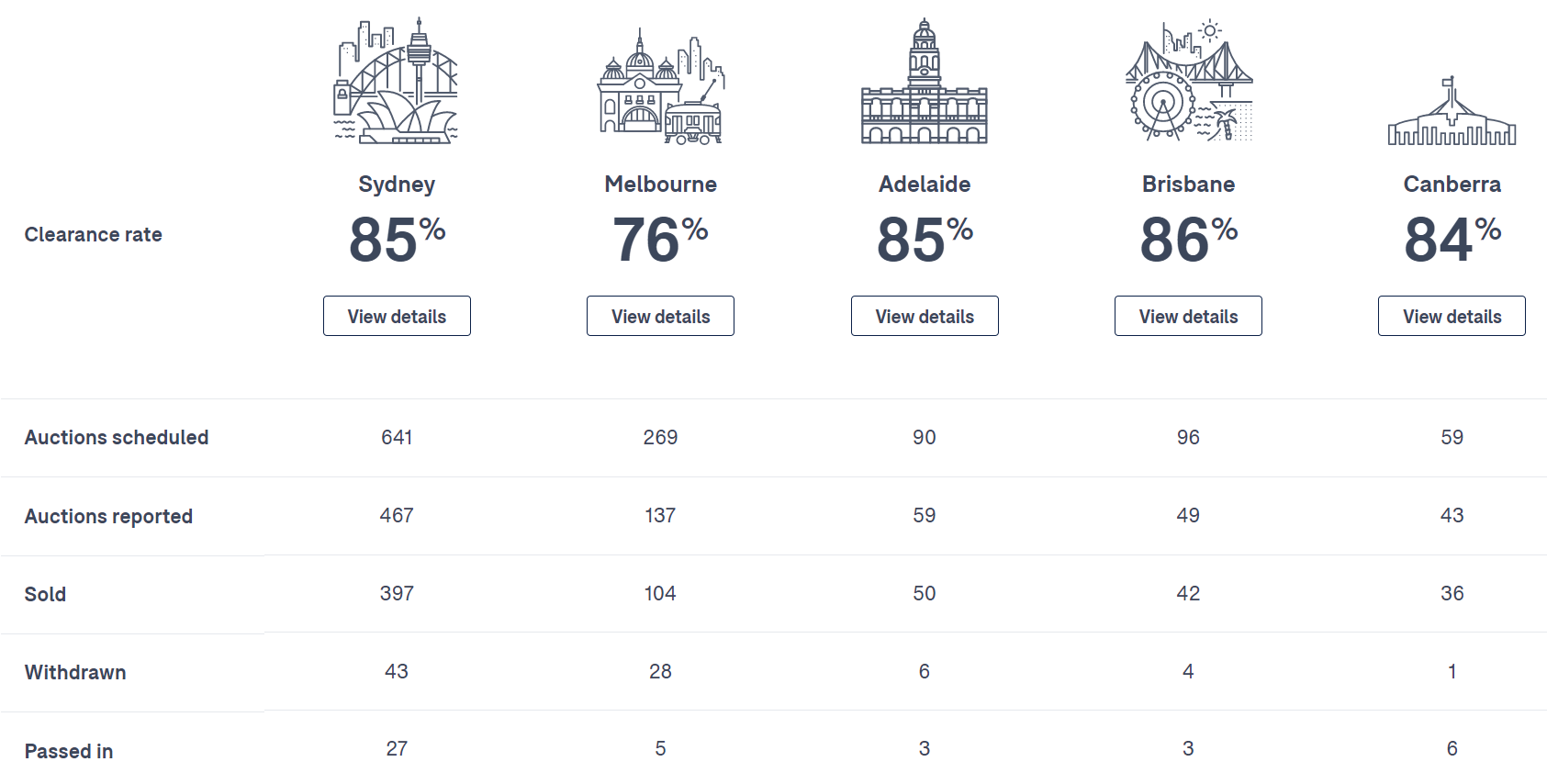This screenshot has height=784, width=1547.
Task: Show Brisbane auction details
Action: 1188,316
